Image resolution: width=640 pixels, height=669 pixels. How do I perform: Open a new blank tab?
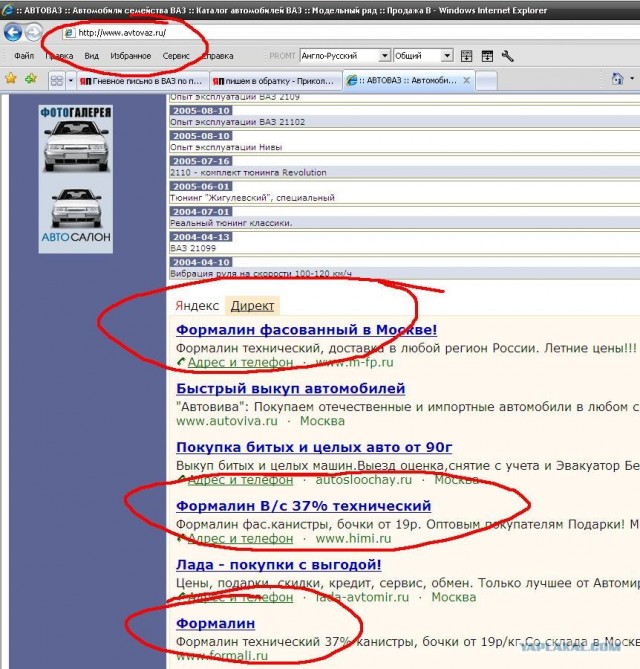[x=486, y=81]
